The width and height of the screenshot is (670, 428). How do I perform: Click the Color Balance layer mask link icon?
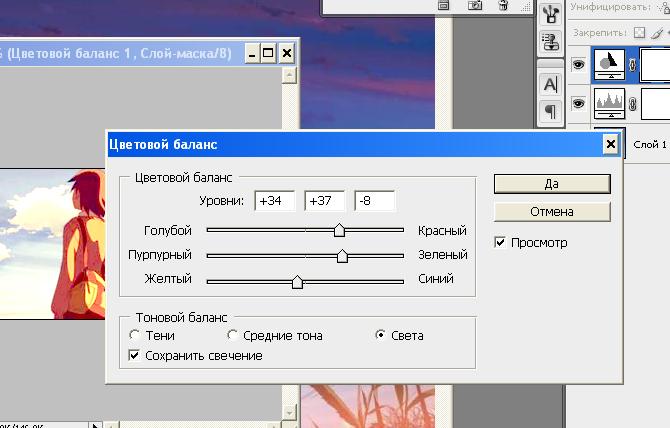point(633,64)
